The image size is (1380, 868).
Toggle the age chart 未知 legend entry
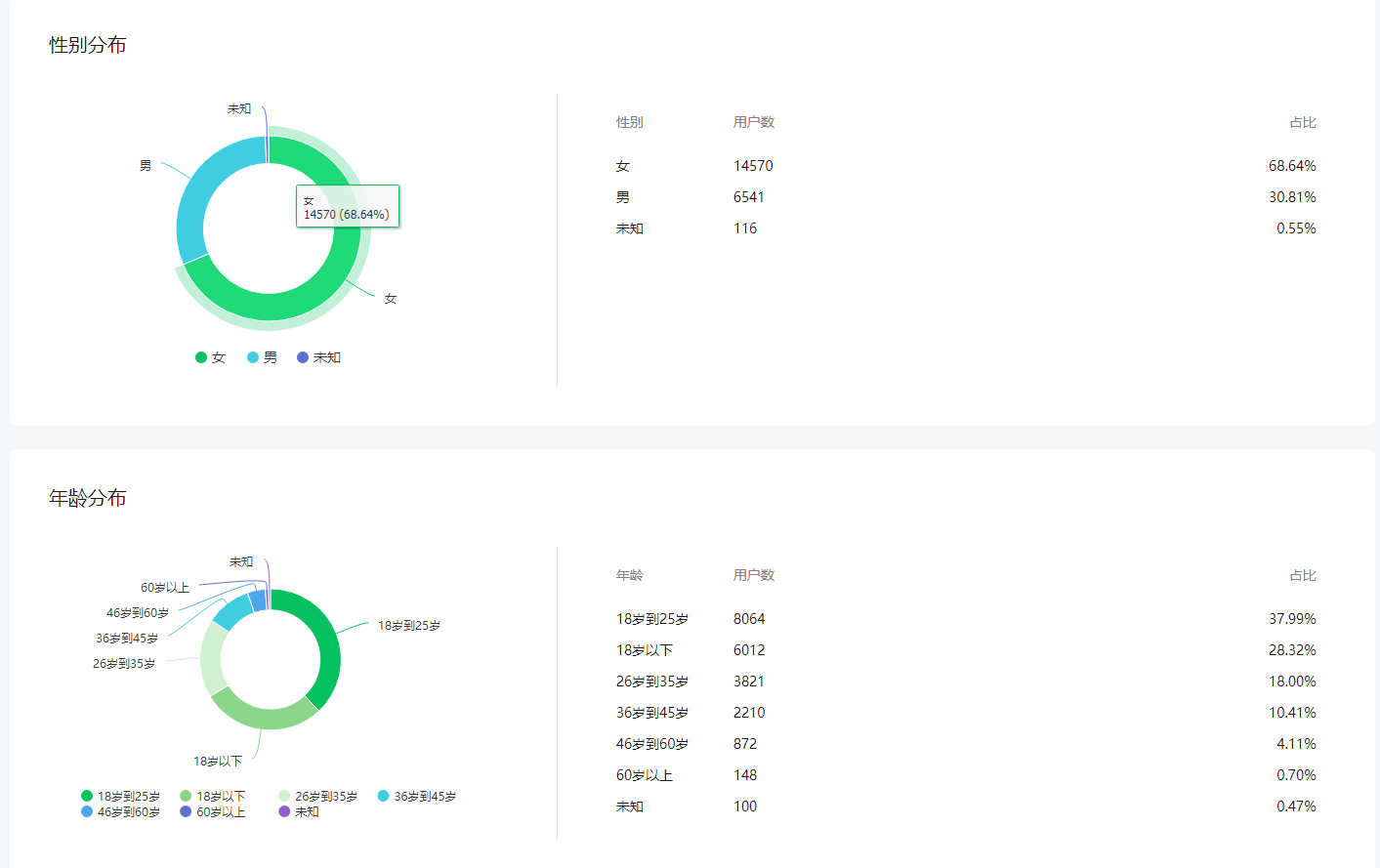(299, 811)
